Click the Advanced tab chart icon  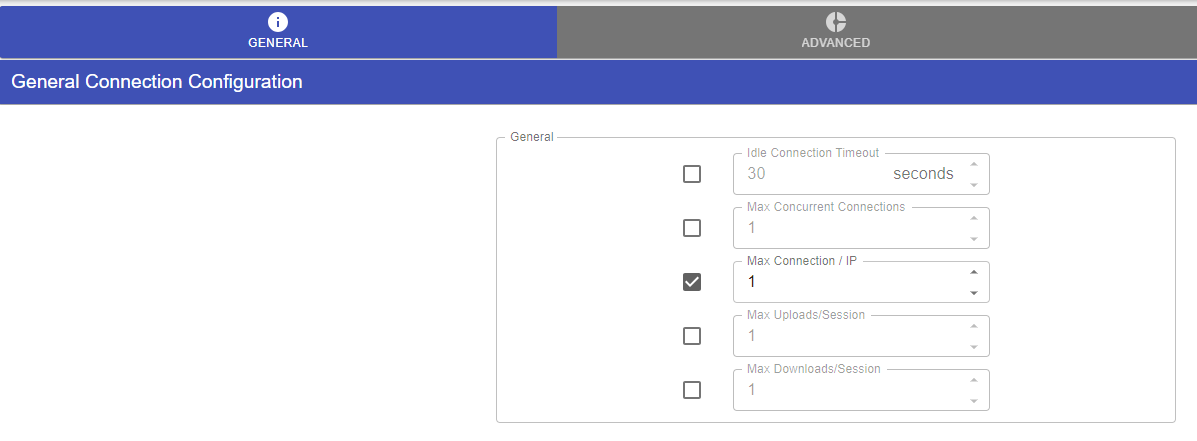[835, 22]
